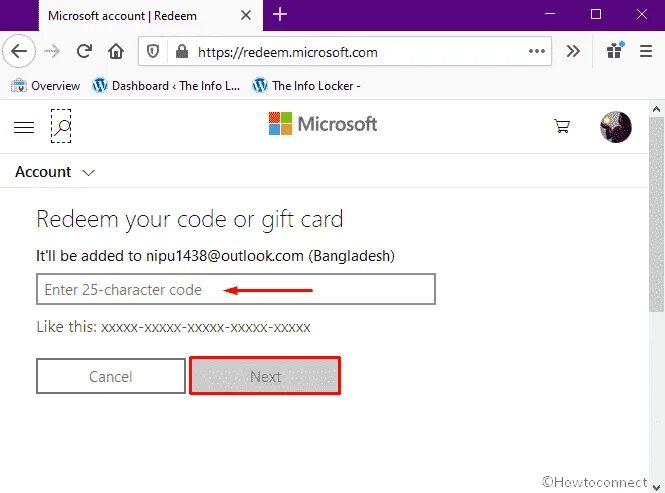Click Next to continue redeeming
This screenshot has width=665, height=493.
tap(265, 376)
